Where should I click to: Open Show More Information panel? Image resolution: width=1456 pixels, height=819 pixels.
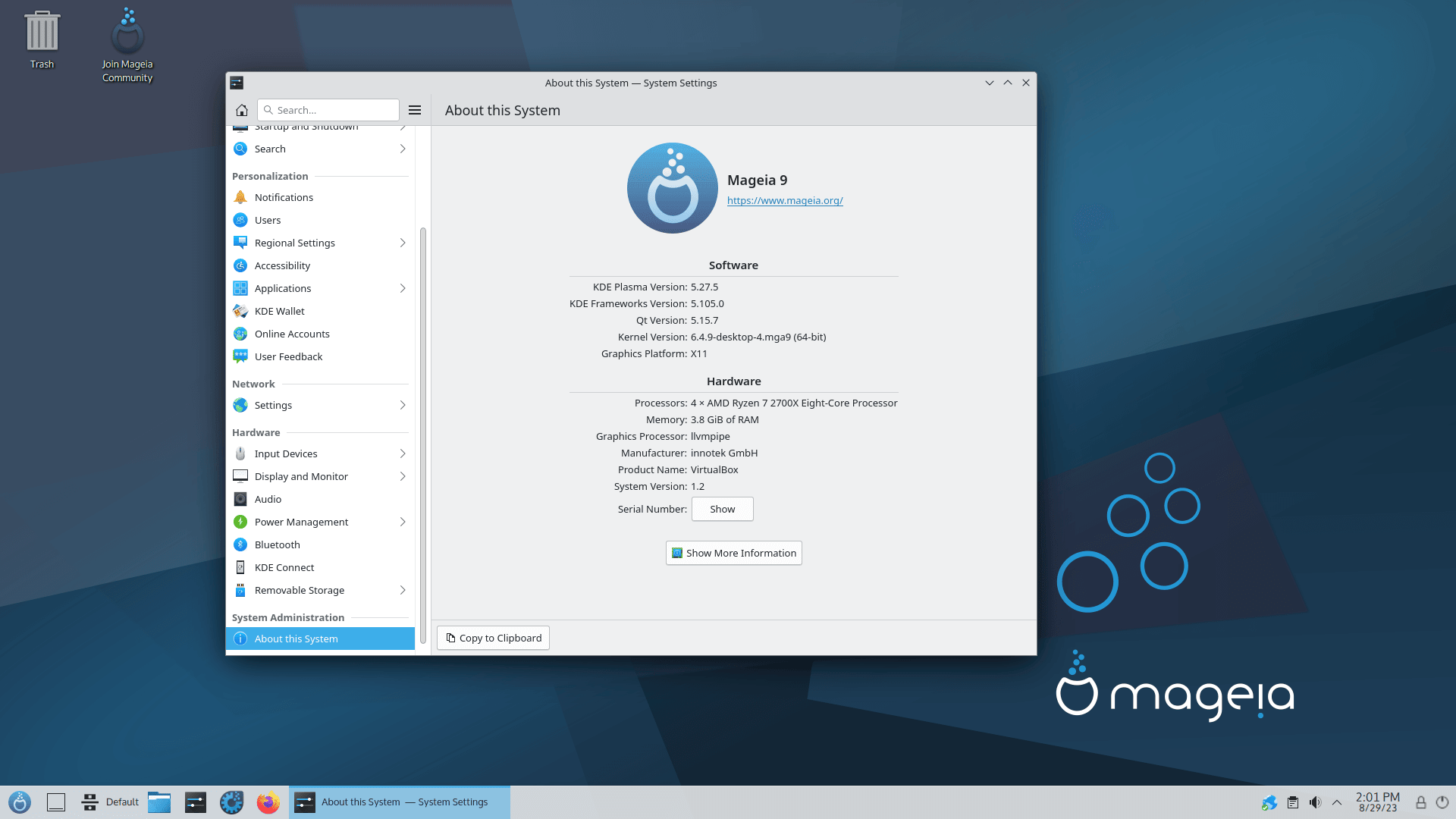[x=733, y=552]
